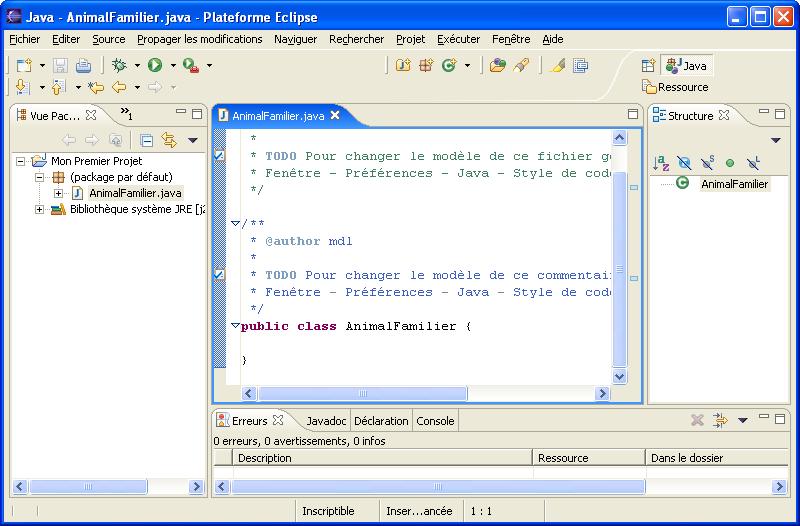Click the editor horizontal scrollbar thumb
Image resolution: width=800 pixels, height=526 pixels.
coord(362,393)
